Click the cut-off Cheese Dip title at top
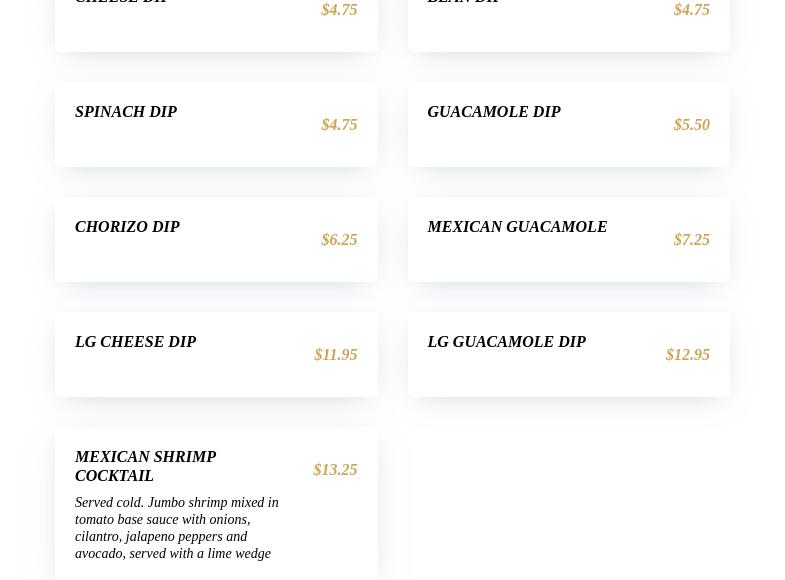The image size is (785, 580). click(x=121, y=2)
